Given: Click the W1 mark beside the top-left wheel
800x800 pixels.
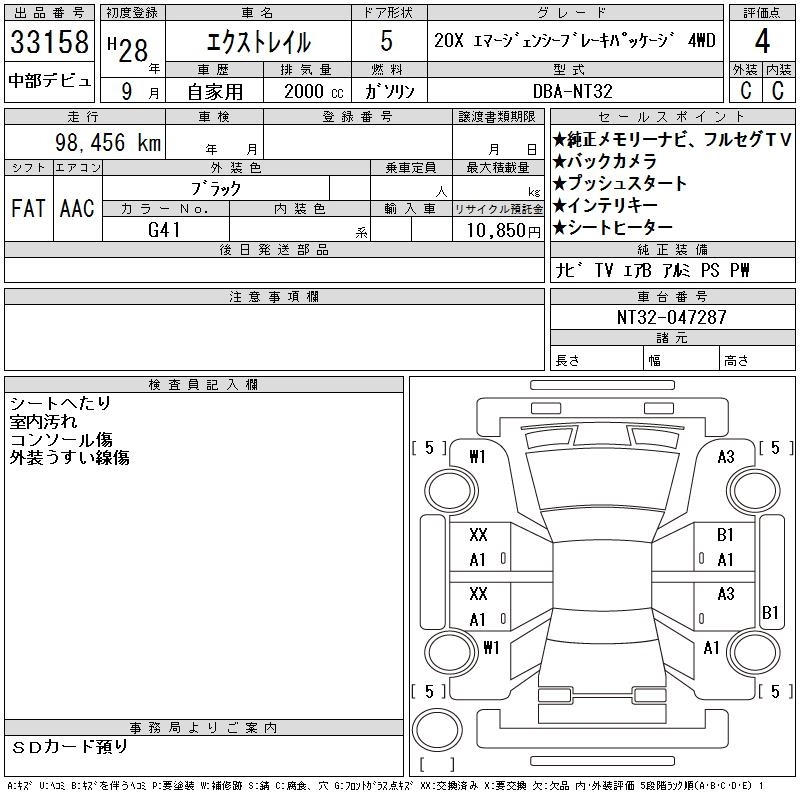Looking at the screenshot, I should click(478, 457).
